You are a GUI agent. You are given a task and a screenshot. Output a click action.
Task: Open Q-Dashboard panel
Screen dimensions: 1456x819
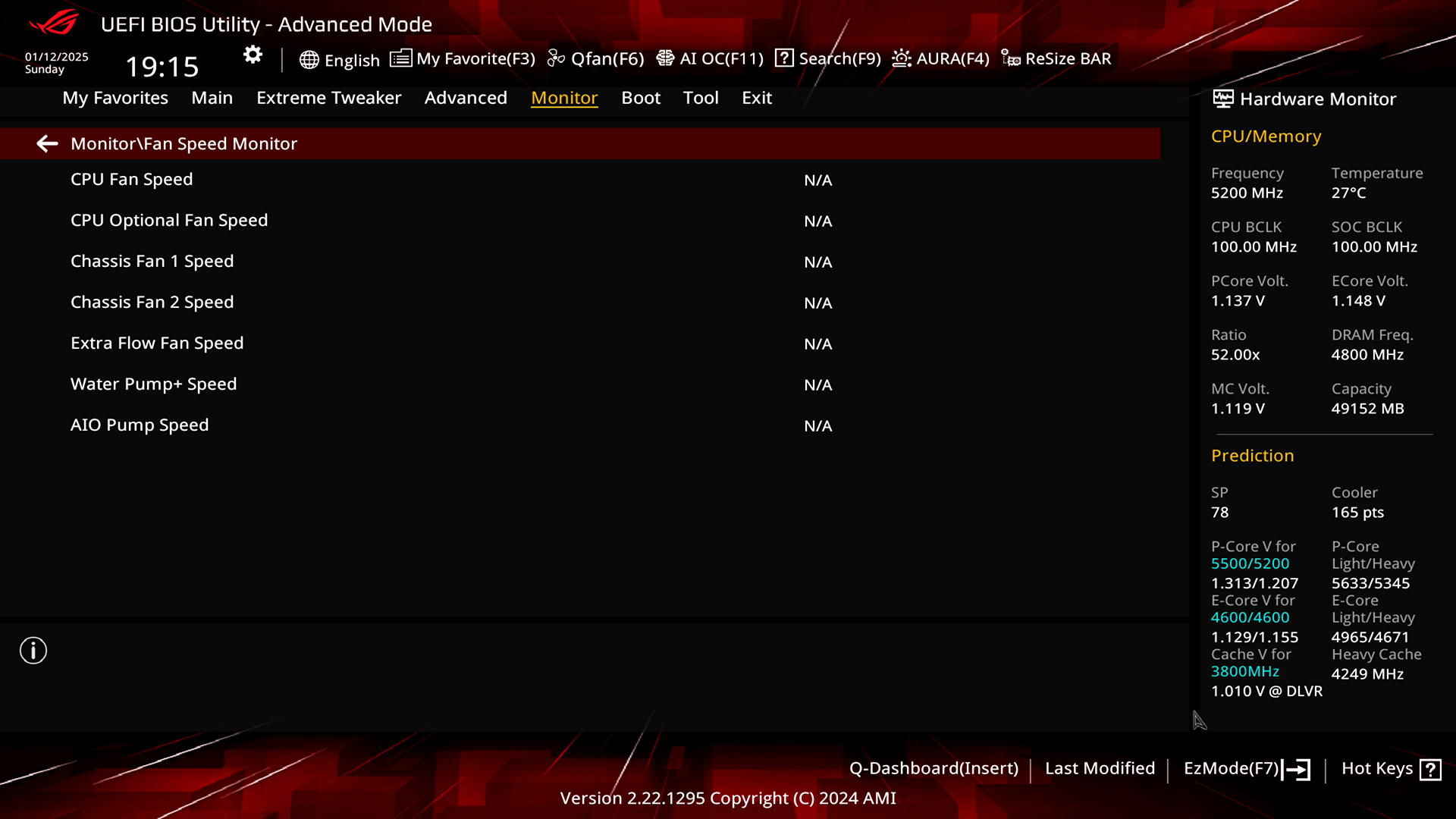click(x=932, y=768)
